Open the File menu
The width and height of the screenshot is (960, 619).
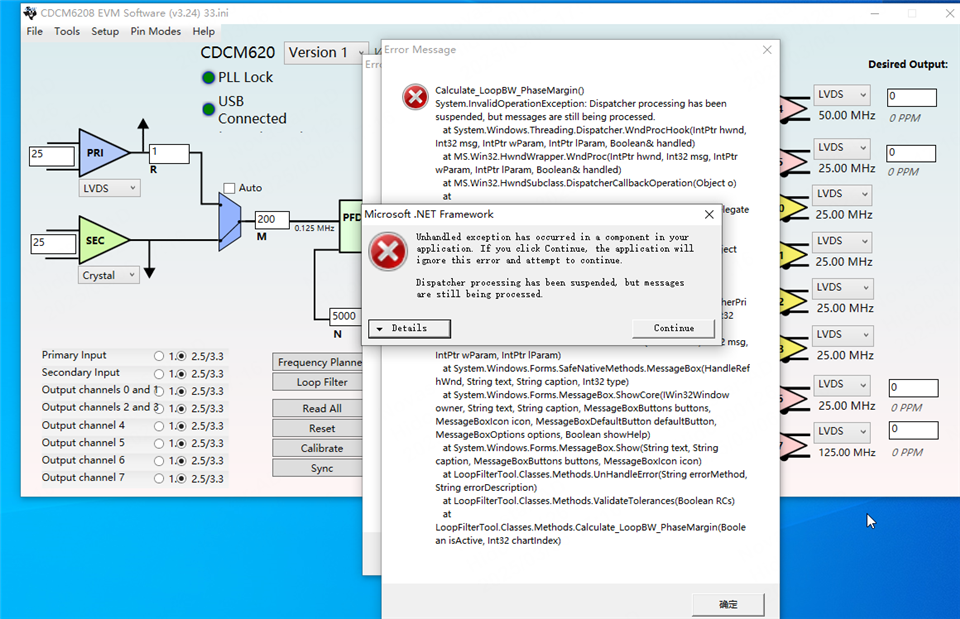[x=34, y=31]
